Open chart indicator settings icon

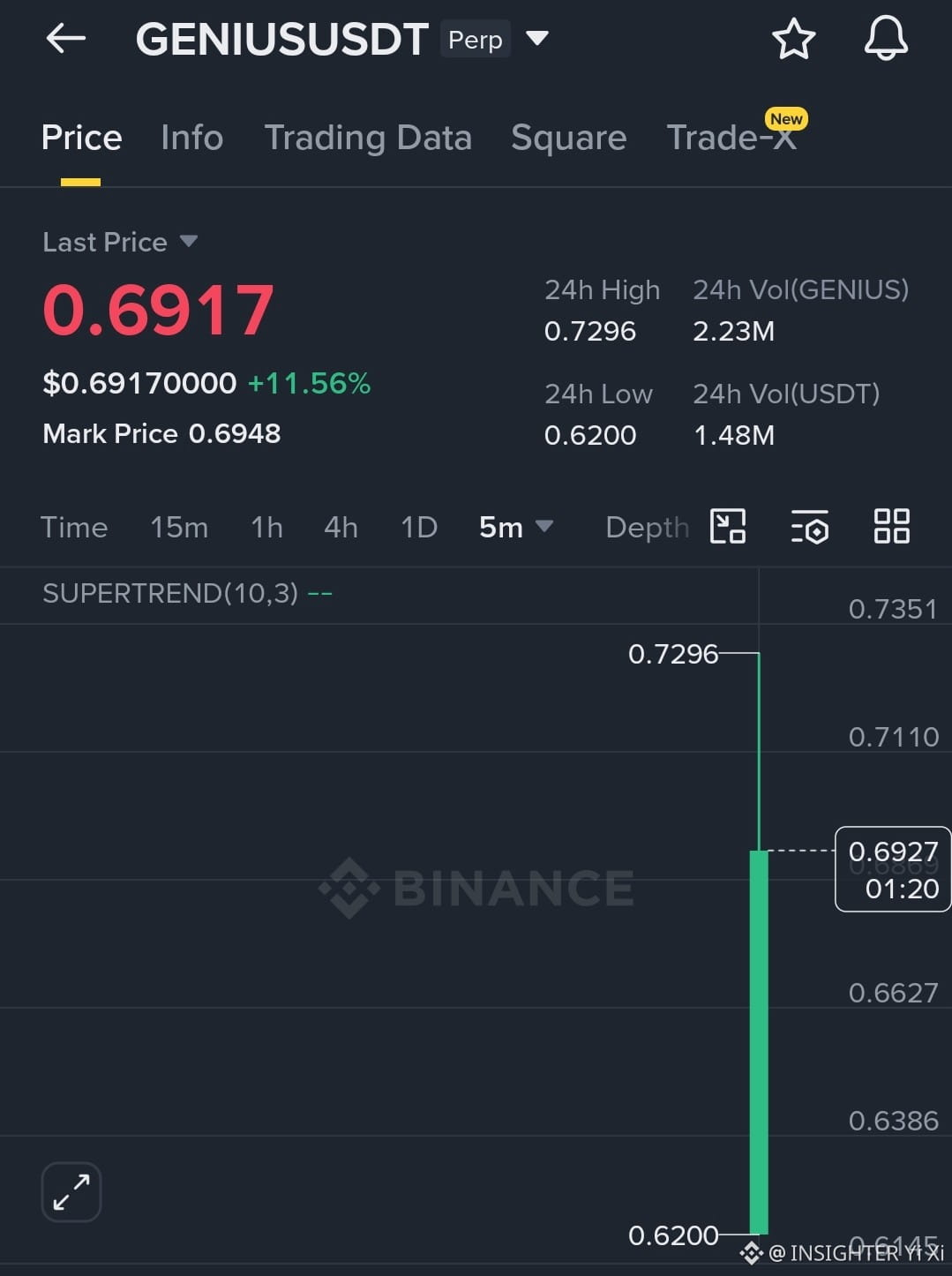pos(809,526)
